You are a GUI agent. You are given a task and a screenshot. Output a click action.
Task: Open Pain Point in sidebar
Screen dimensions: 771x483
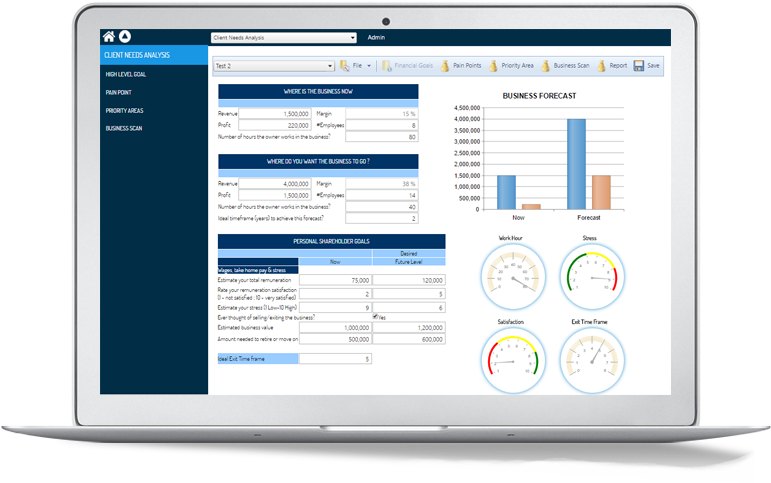pos(118,92)
